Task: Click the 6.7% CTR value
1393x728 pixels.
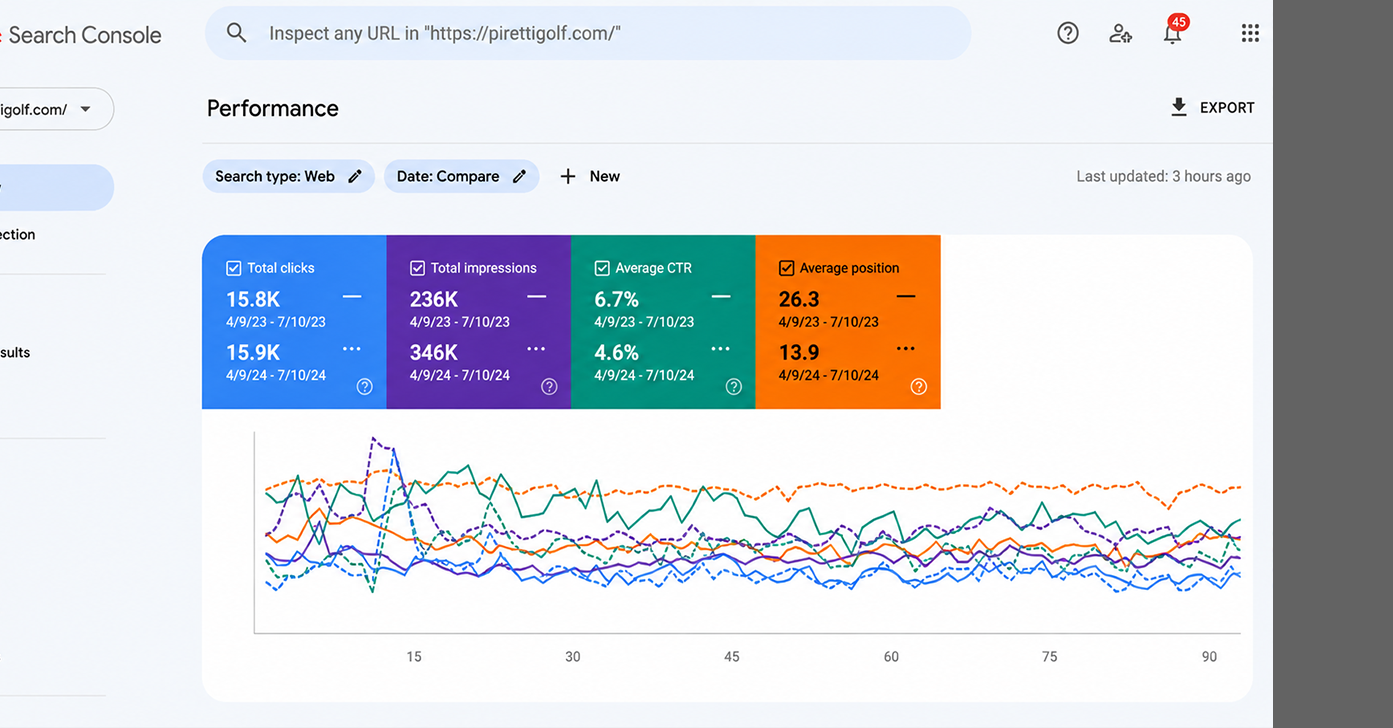Action: 617,299
